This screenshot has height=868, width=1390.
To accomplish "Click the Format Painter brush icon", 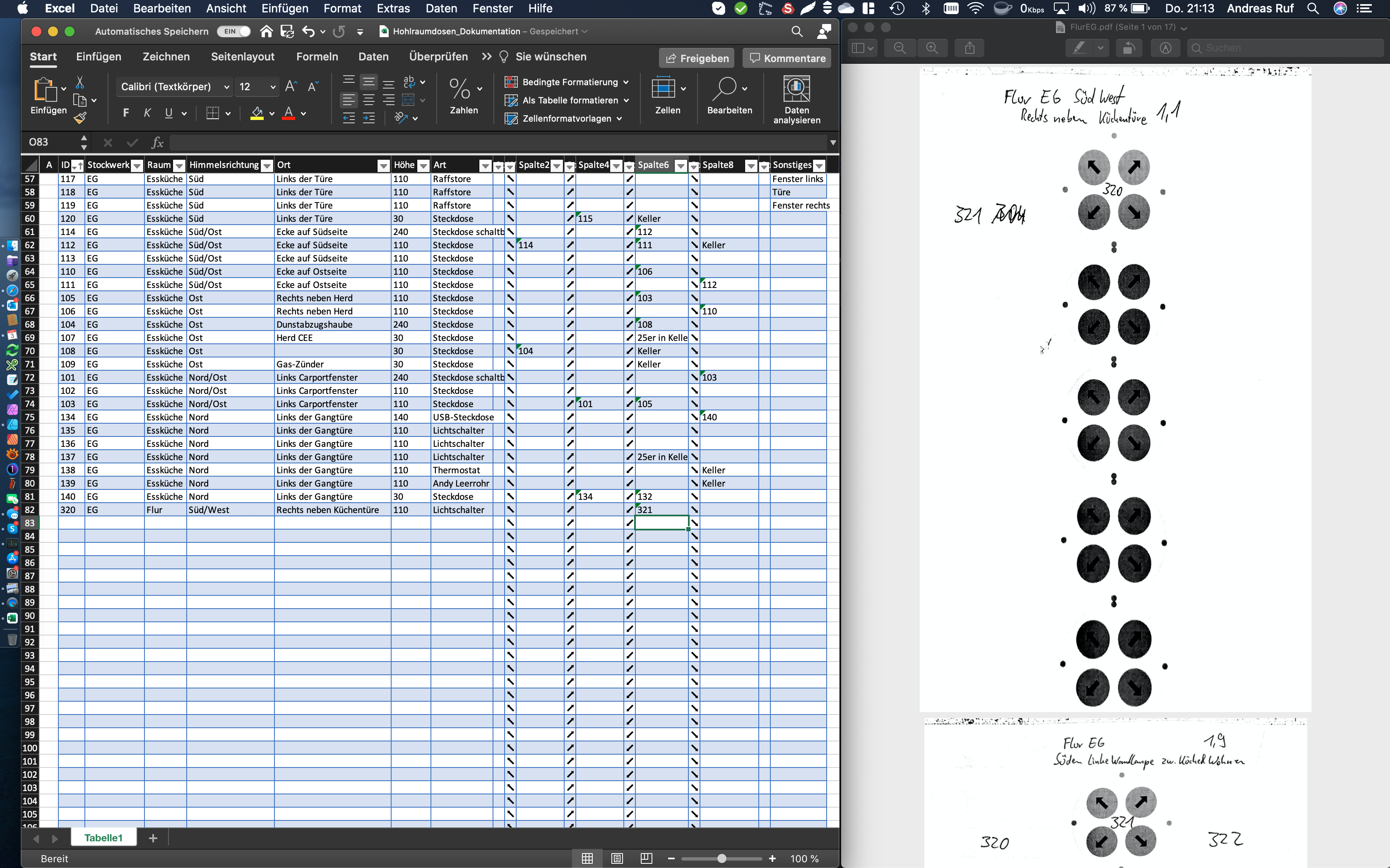I will (x=80, y=118).
